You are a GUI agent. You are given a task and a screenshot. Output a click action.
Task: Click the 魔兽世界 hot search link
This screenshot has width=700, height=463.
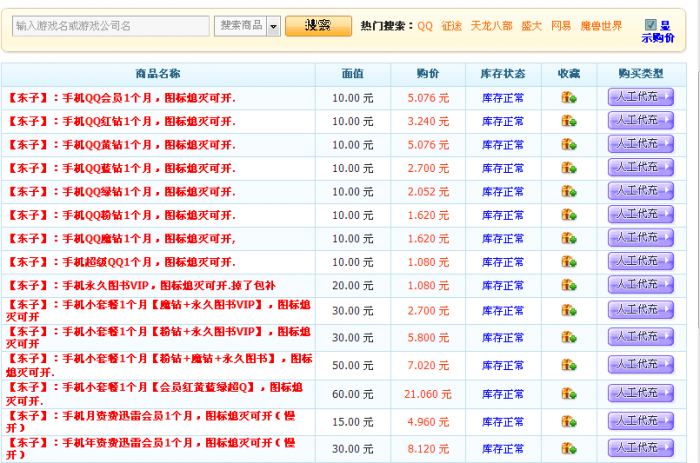(601, 26)
